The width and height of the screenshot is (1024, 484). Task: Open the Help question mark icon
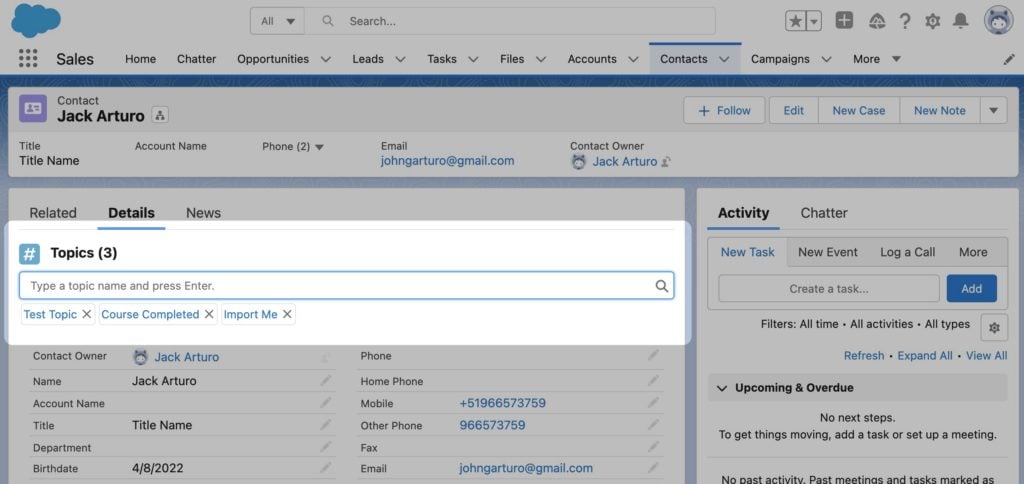(904, 21)
